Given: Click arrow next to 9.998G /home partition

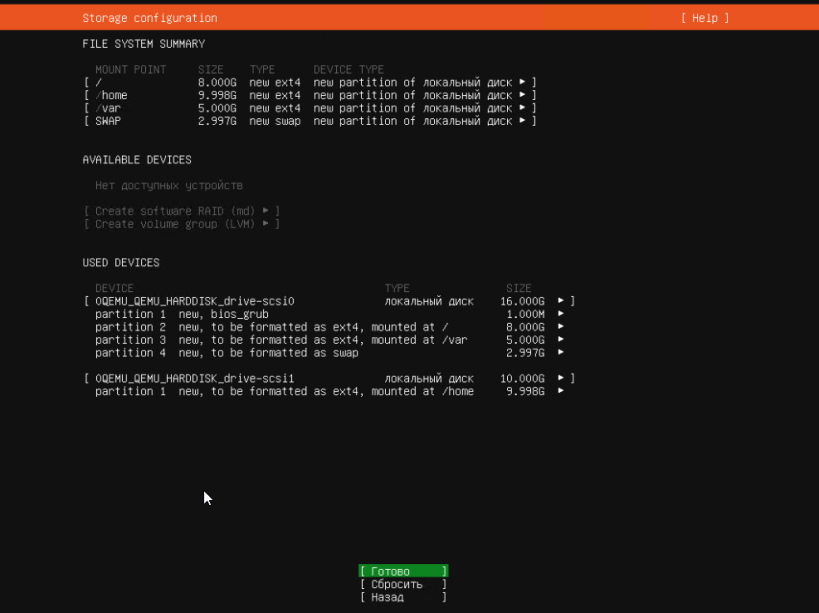Looking at the screenshot, I should coord(561,392).
